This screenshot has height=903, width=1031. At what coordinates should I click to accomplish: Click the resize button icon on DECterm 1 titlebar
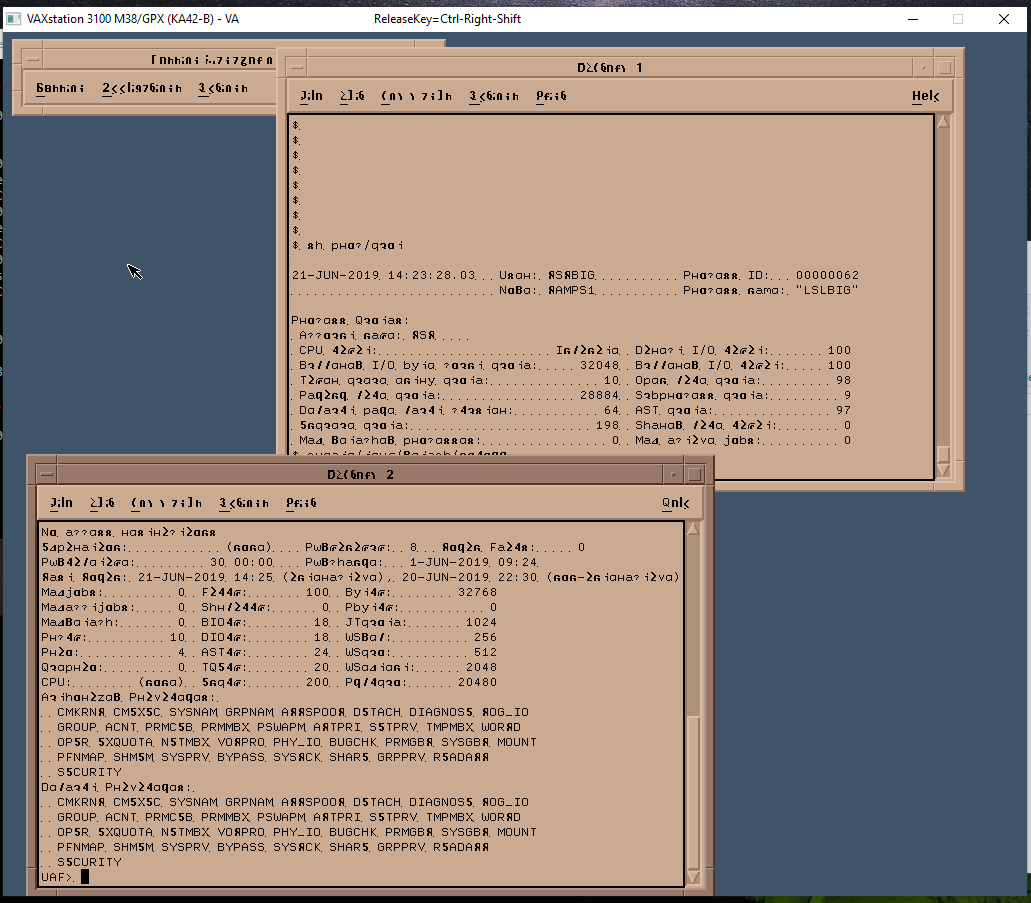(944, 66)
